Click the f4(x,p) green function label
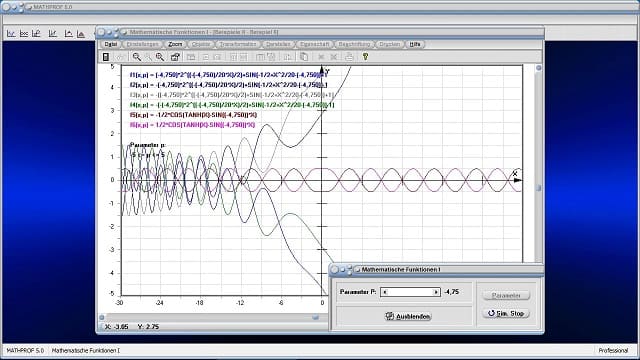The image size is (640, 360). coord(232,105)
